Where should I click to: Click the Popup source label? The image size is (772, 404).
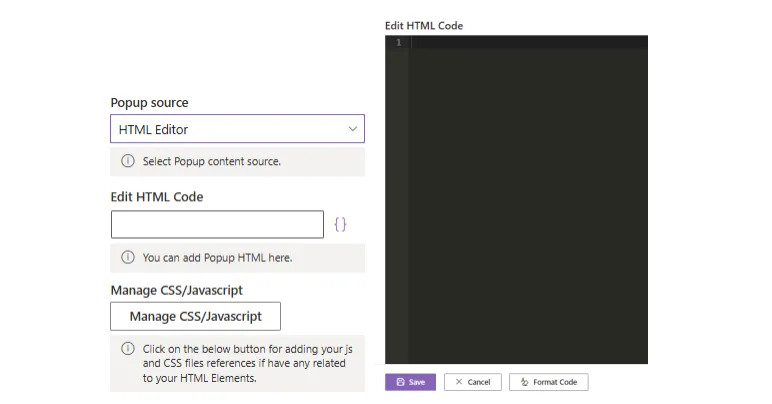(x=149, y=102)
